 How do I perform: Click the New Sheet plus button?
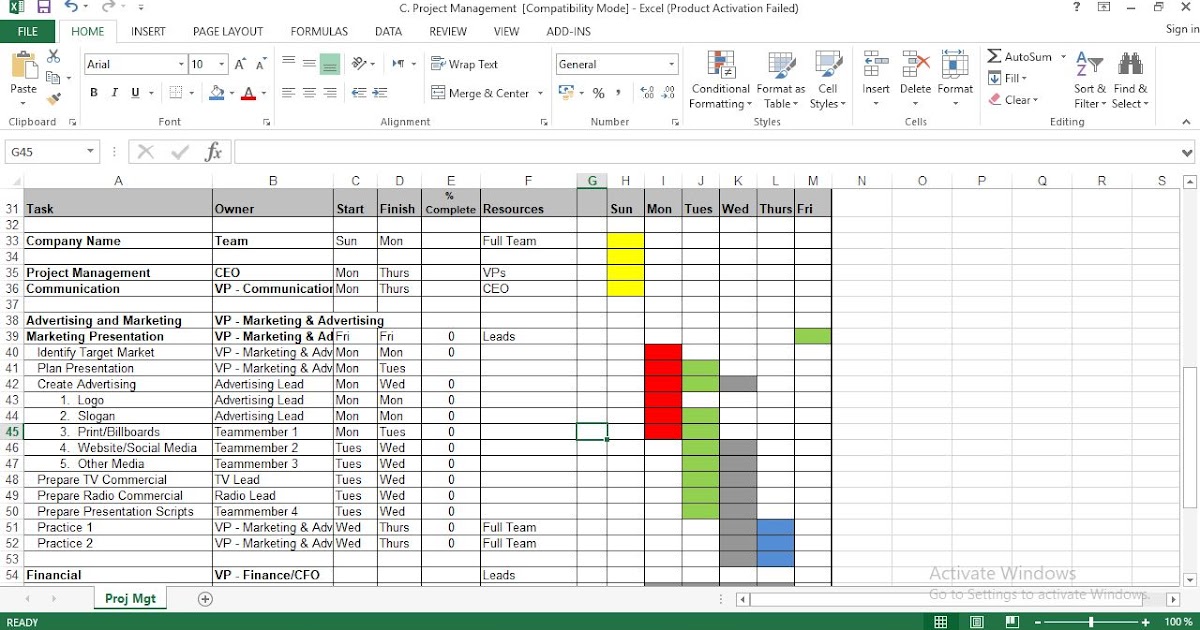pos(205,597)
